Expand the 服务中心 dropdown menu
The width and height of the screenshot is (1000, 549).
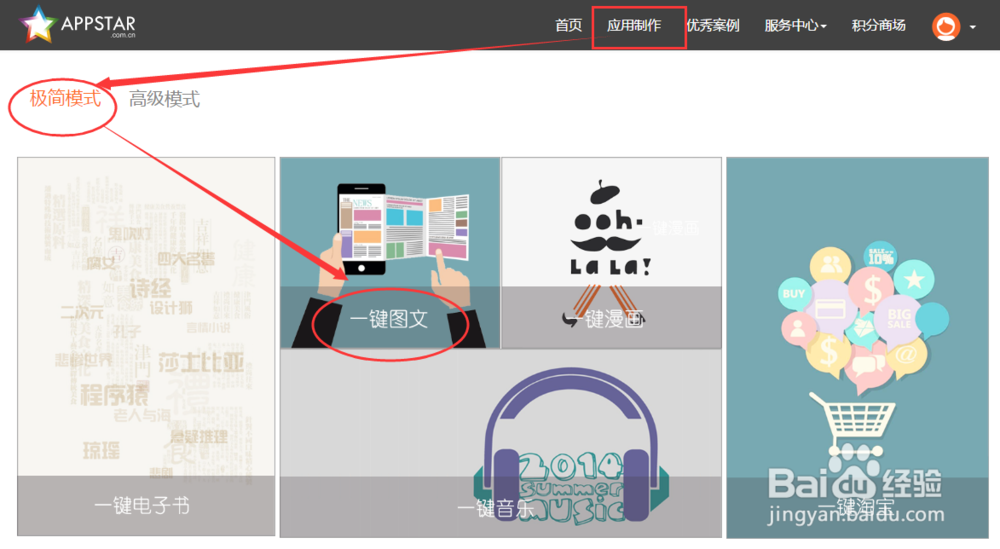pyautogui.click(x=795, y=26)
